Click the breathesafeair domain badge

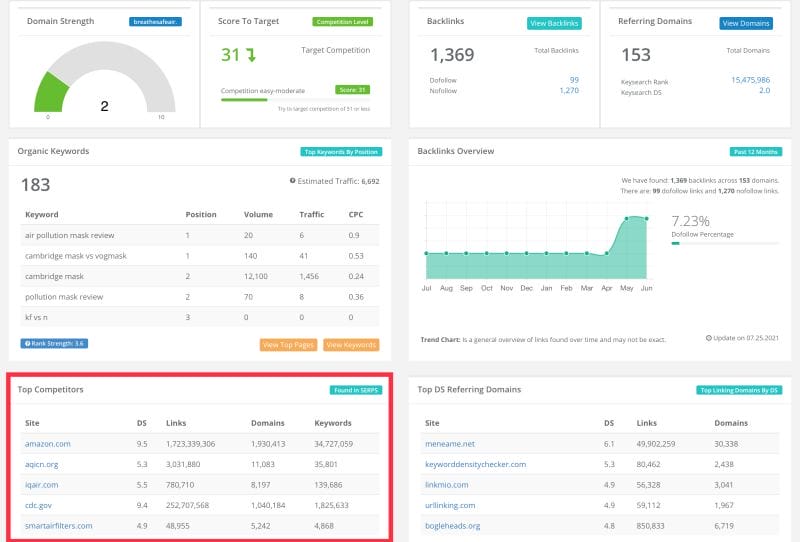[155, 22]
